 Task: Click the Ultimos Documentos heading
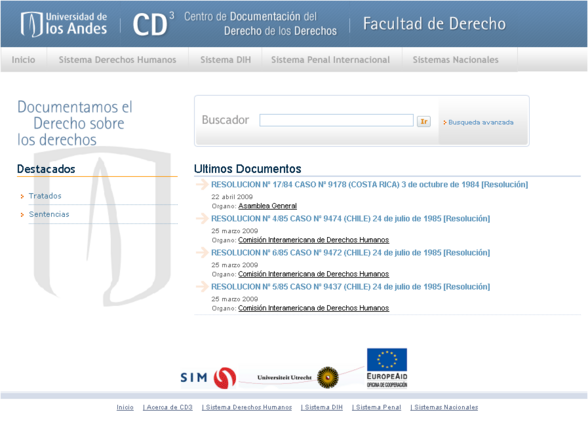pyautogui.click(x=248, y=169)
